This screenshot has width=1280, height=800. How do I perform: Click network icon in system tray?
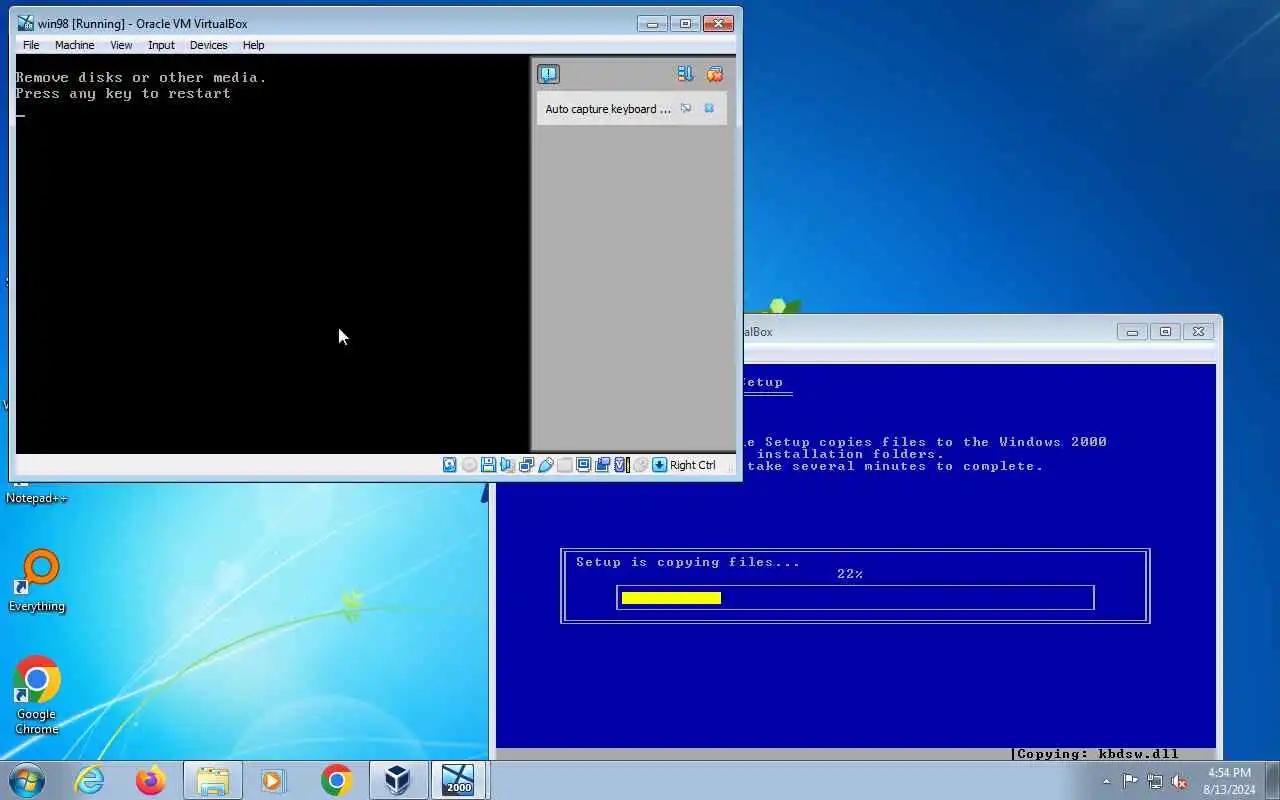click(x=1155, y=781)
